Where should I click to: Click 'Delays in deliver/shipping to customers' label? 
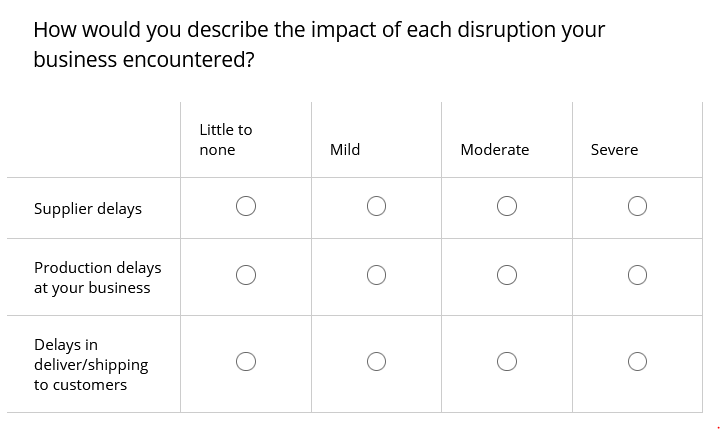click(91, 364)
